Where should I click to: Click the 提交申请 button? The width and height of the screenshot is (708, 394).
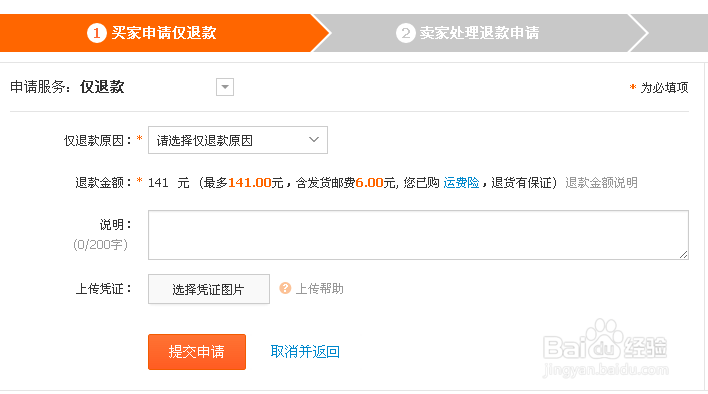click(x=197, y=352)
